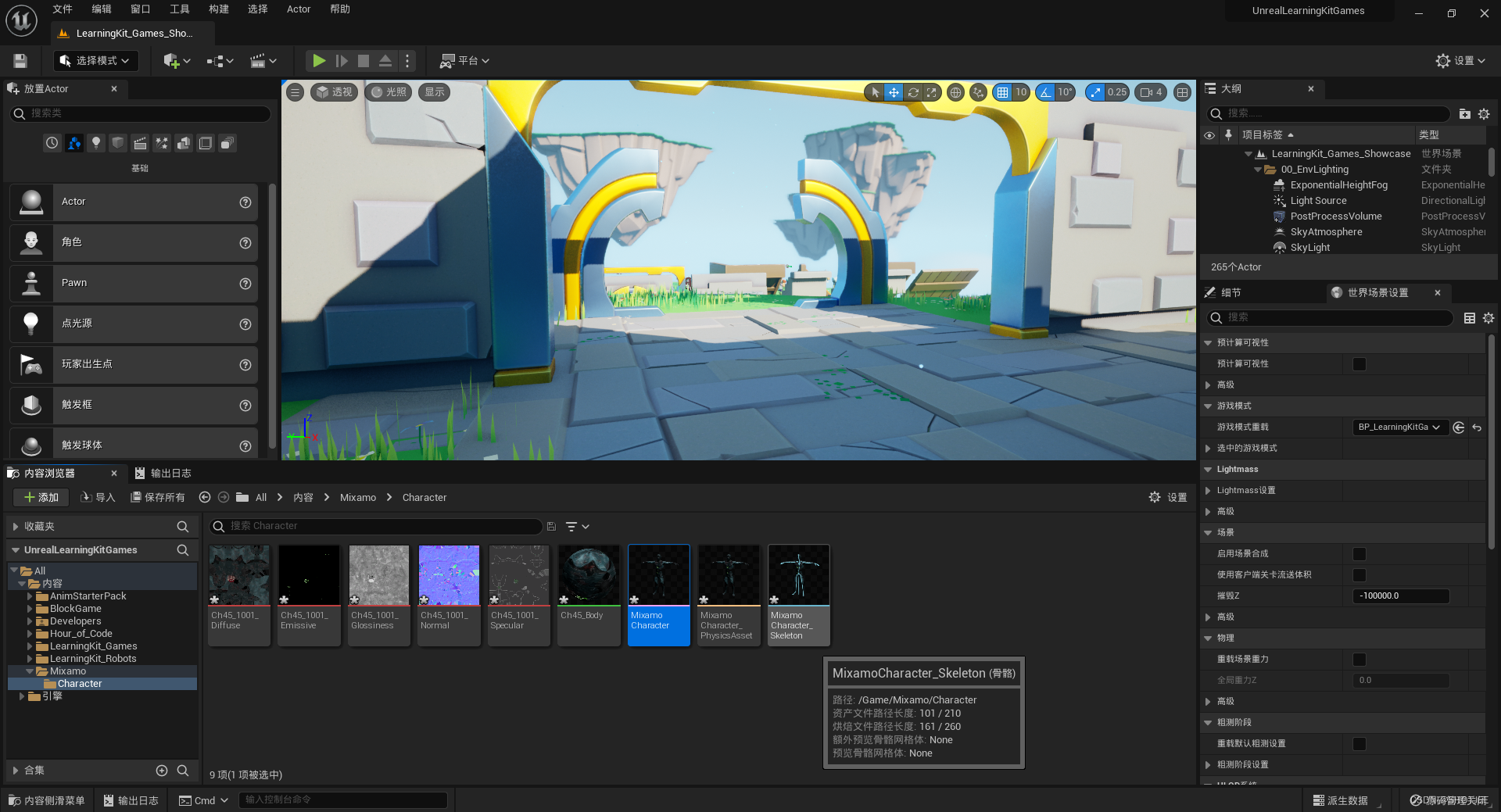Click the Skip Frame playback button
This screenshot has width=1501, height=812.
pos(342,61)
